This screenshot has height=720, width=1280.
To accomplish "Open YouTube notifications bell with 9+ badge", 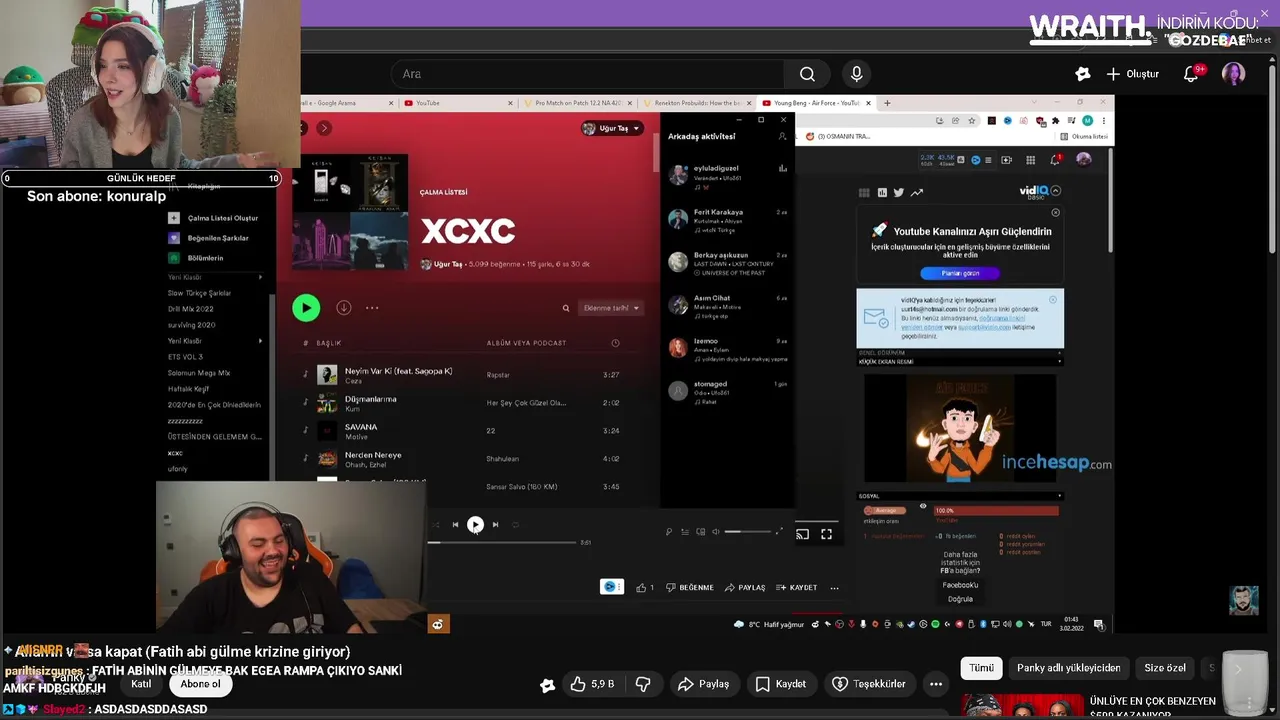I will [x=1191, y=74].
